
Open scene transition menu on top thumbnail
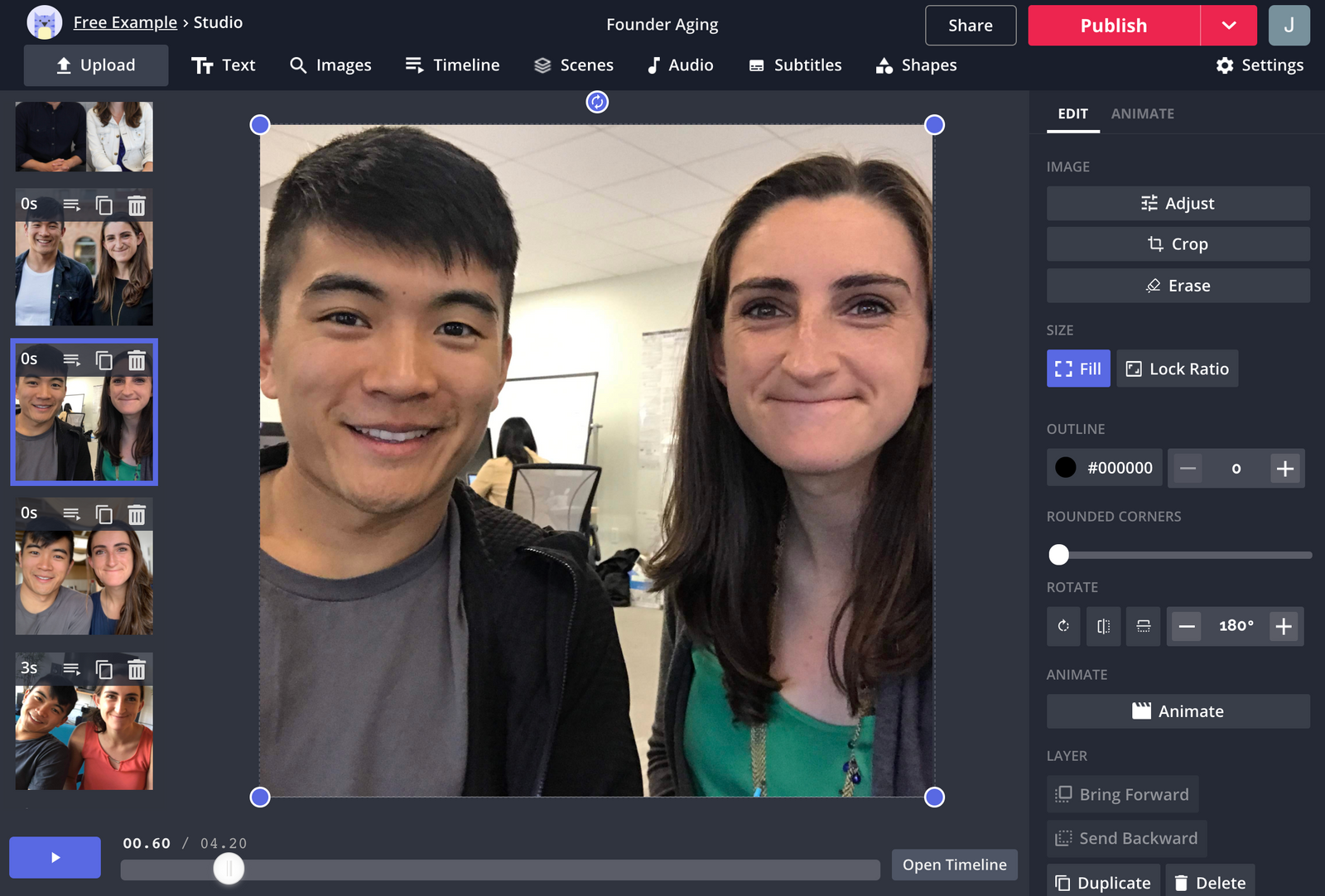tap(72, 205)
